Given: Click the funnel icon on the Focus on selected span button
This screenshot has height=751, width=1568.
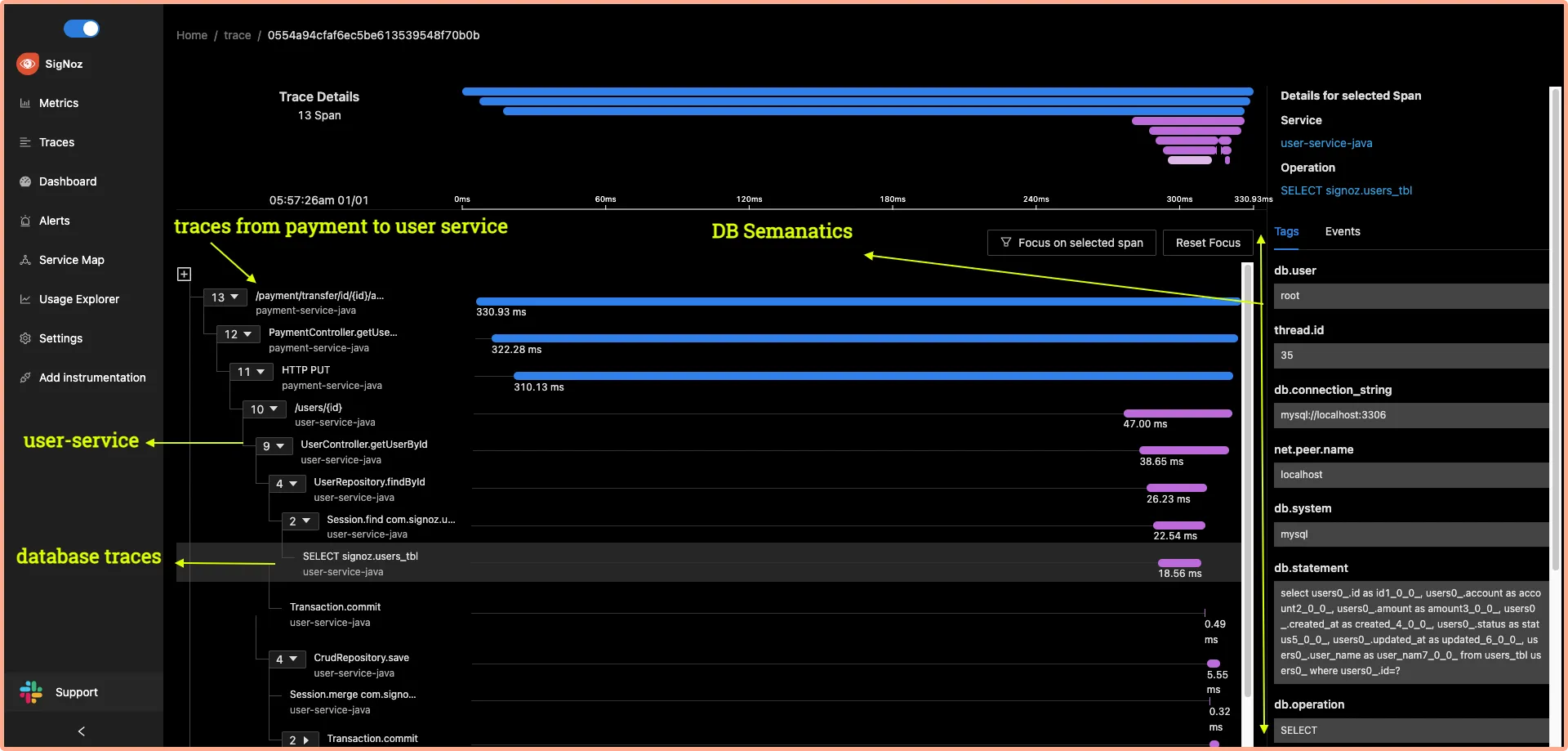Looking at the screenshot, I should [x=1006, y=243].
